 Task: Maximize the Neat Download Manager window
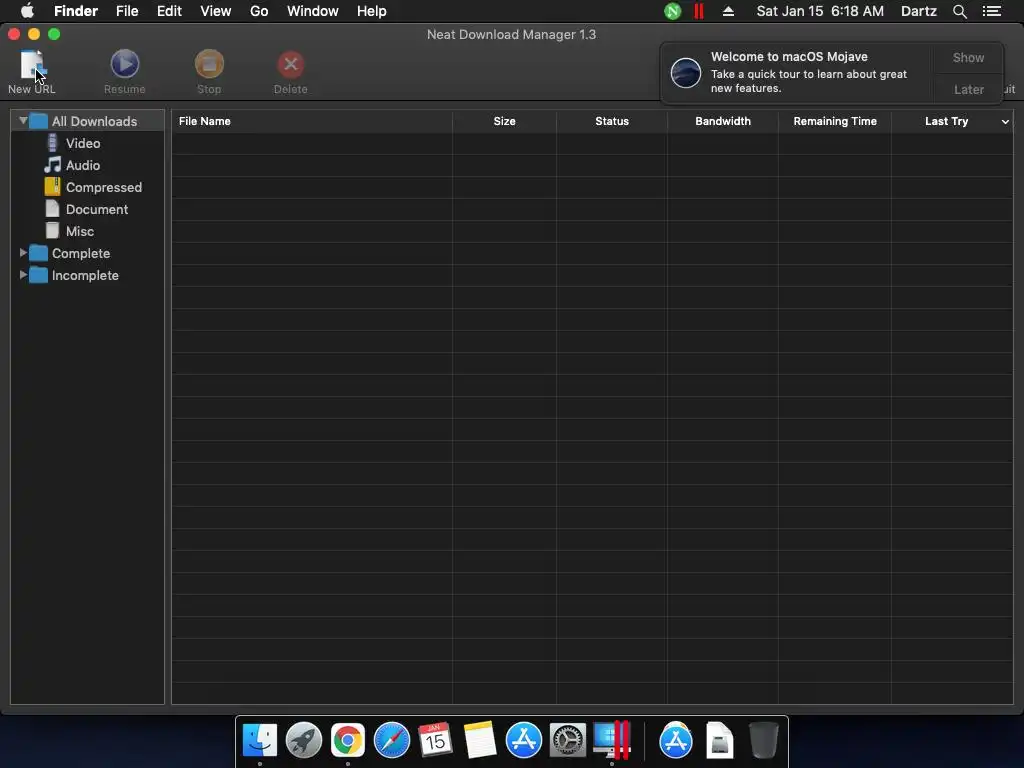(54, 34)
